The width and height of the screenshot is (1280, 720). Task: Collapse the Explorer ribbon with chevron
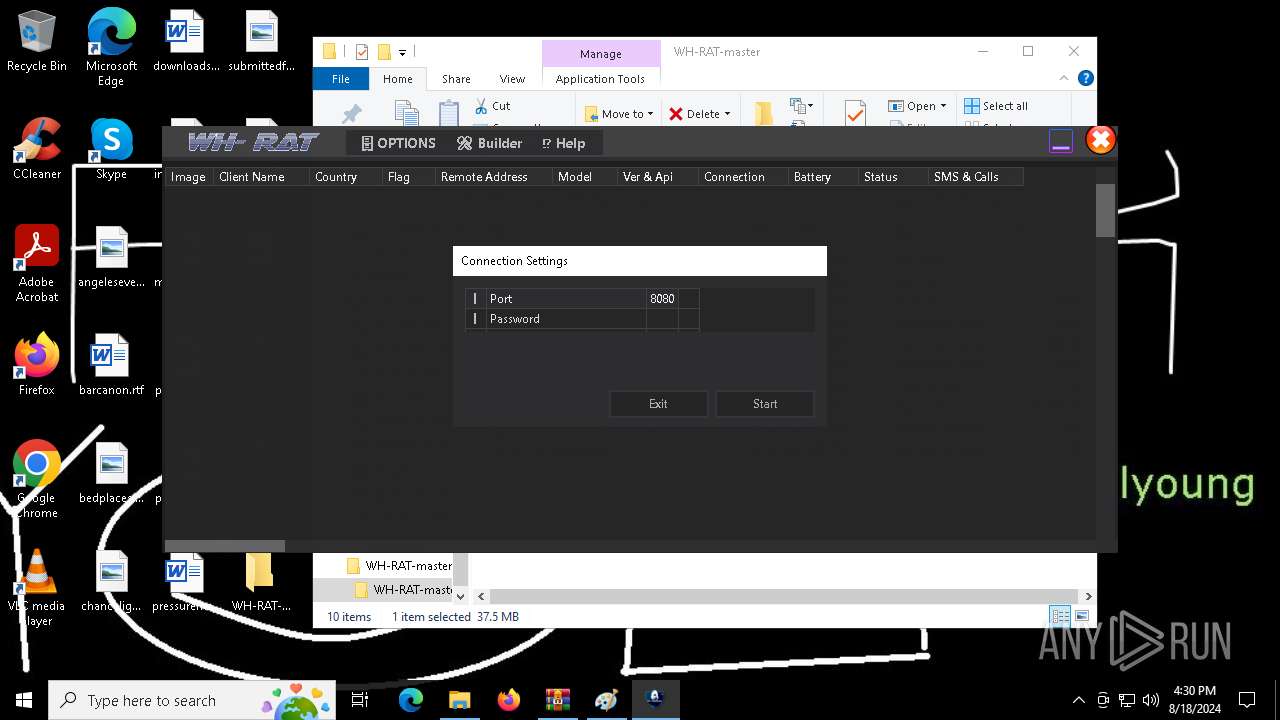(x=1065, y=78)
